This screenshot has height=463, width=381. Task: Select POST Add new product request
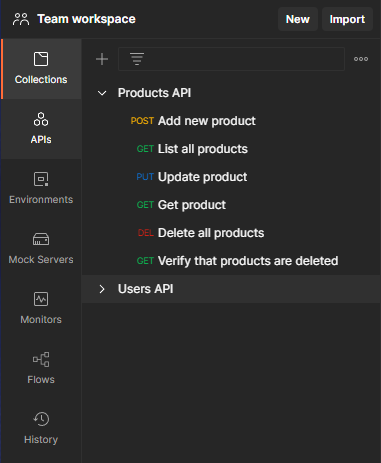click(x=231, y=121)
